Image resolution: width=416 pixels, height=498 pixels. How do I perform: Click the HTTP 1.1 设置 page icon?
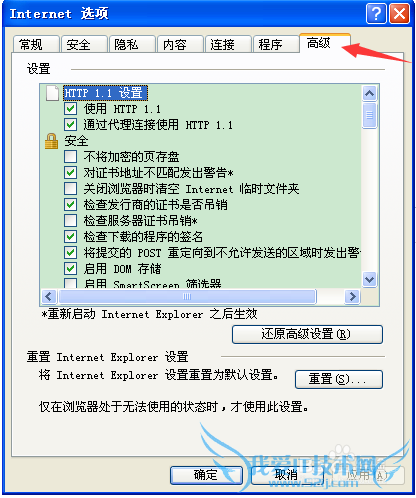tap(52, 93)
